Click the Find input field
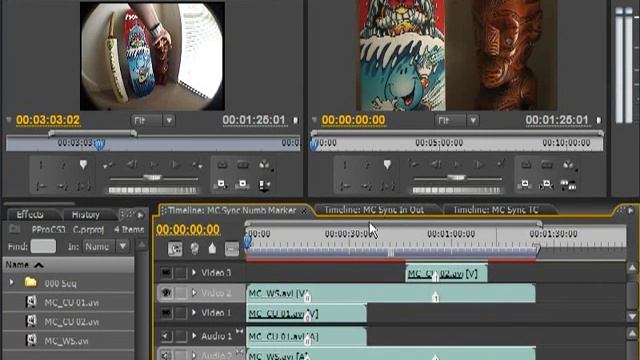 pyautogui.click(x=43, y=246)
